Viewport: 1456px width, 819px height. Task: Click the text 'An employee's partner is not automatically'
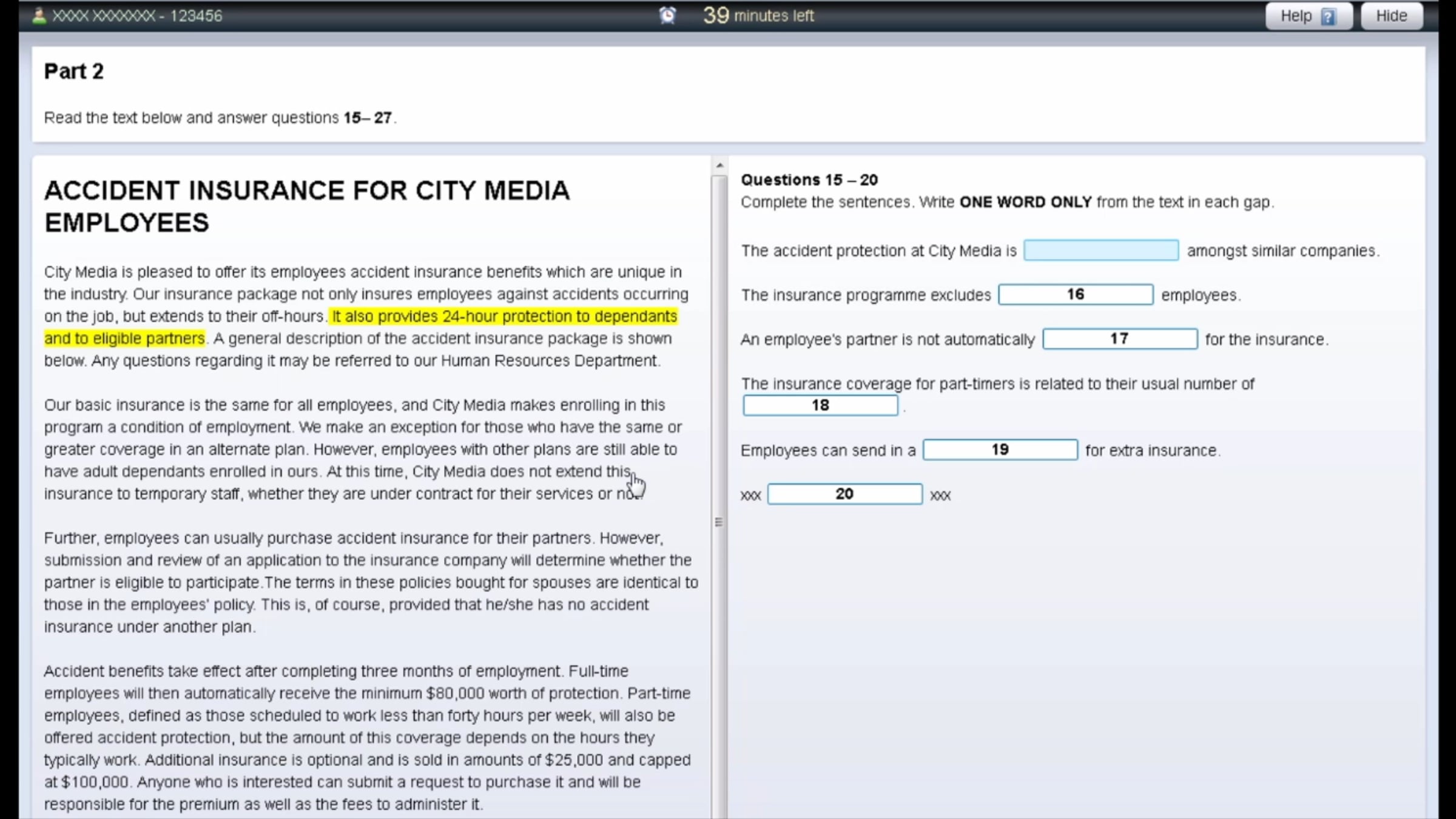888,339
